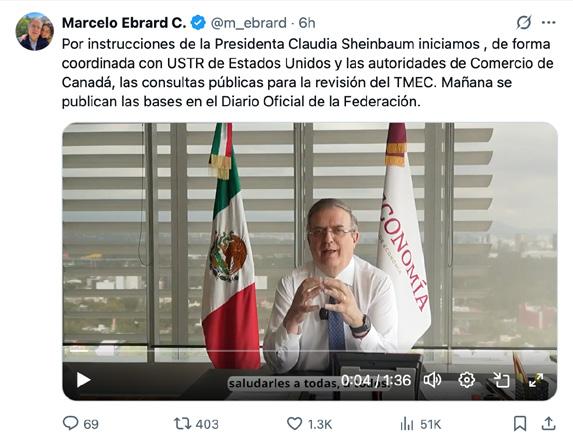Mute the video volume speaker
The width and height of the screenshot is (573, 443).
coord(432,380)
